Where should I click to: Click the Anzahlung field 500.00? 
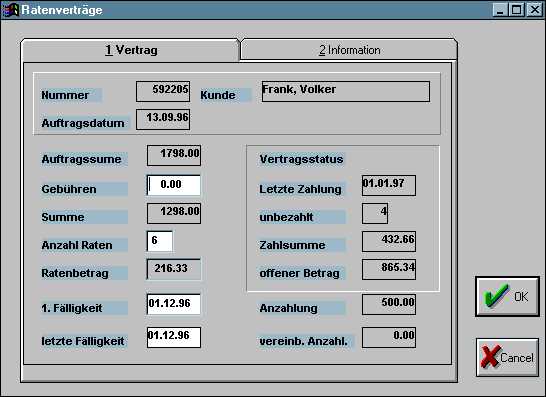[x=389, y=304]
